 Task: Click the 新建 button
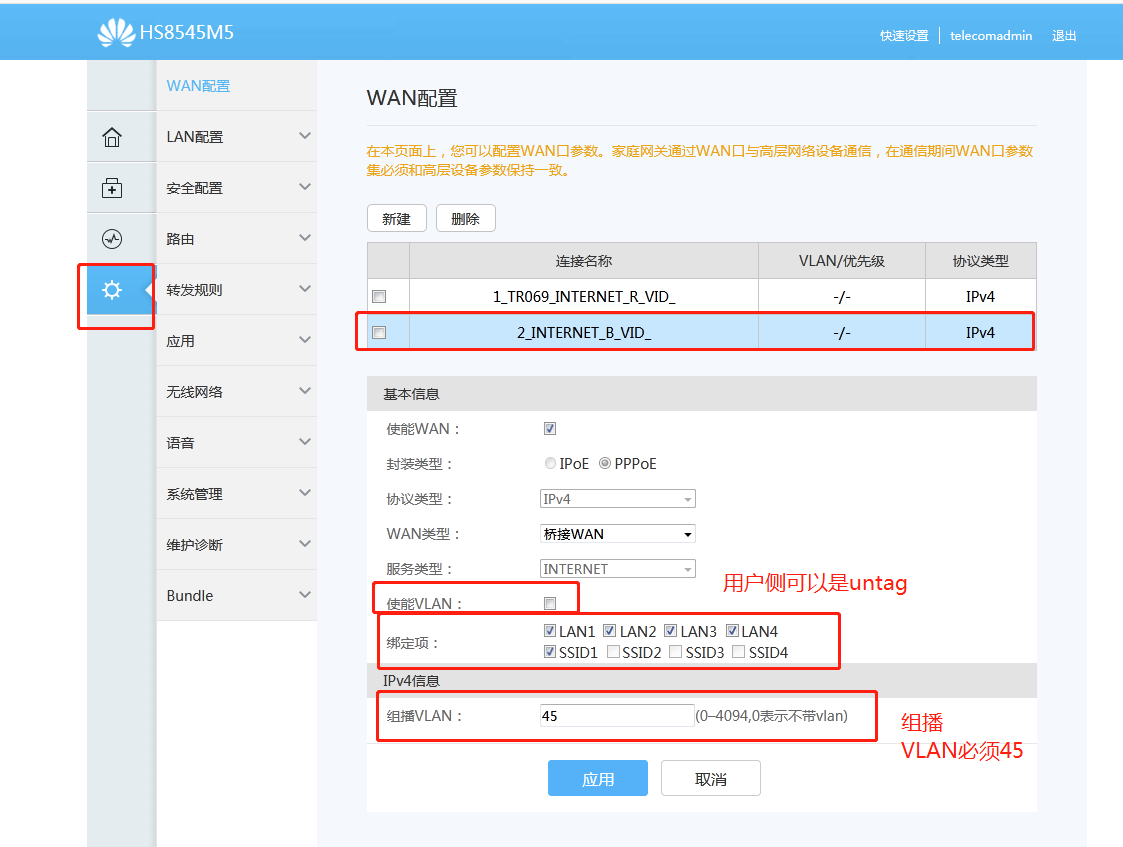(x=397, y=219)
